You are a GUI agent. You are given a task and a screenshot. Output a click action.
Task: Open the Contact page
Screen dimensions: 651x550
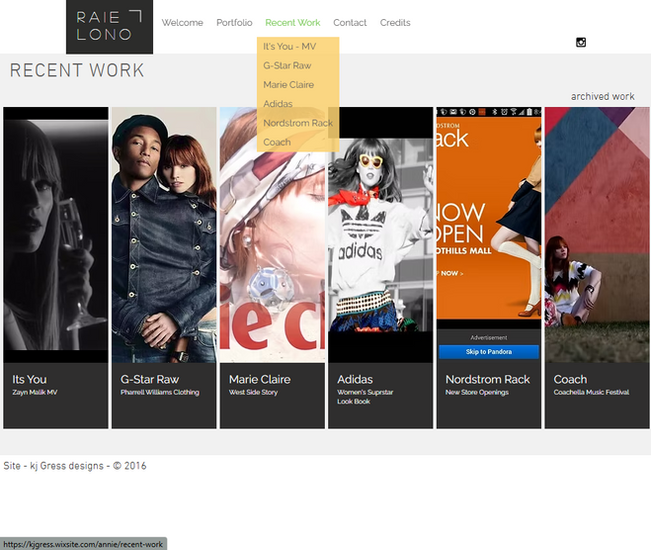pos(350,23)
